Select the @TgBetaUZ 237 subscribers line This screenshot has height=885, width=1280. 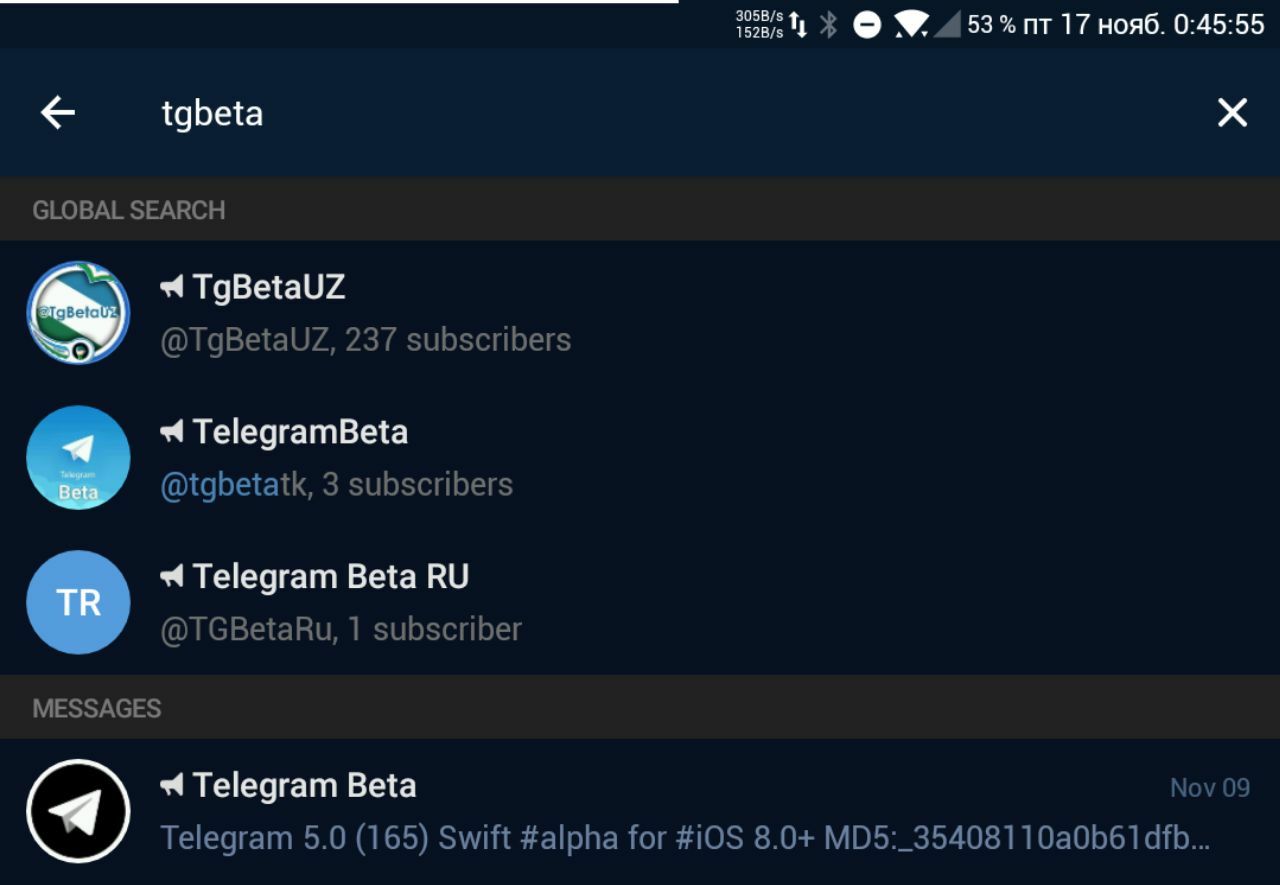[366, 340]
